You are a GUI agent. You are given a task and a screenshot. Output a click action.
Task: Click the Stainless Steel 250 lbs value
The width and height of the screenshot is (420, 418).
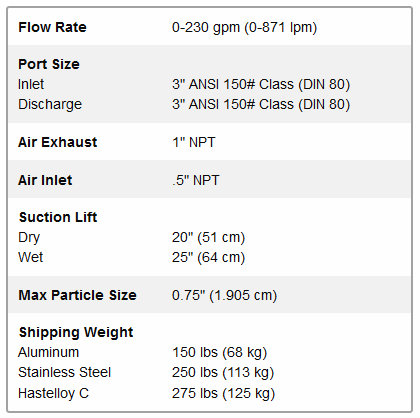[223, 373]
